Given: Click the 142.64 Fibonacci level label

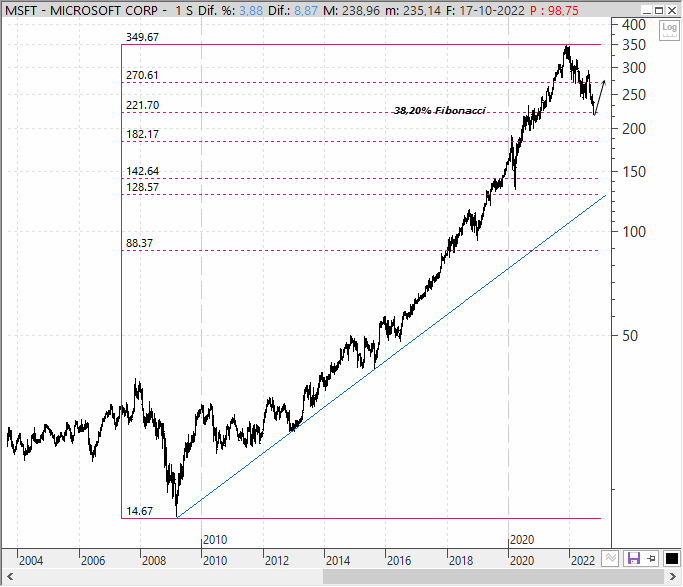Looking at the screenshot, I should point(142,171).
